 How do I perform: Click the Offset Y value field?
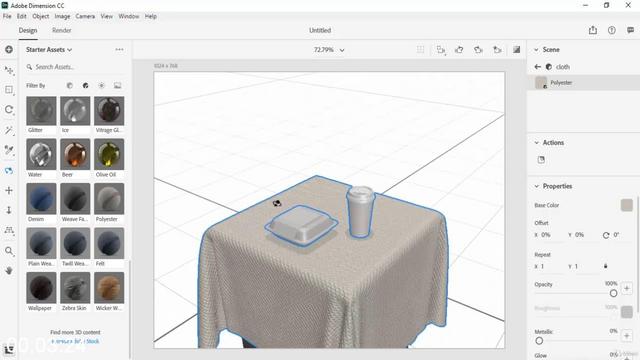coord(584,235)
